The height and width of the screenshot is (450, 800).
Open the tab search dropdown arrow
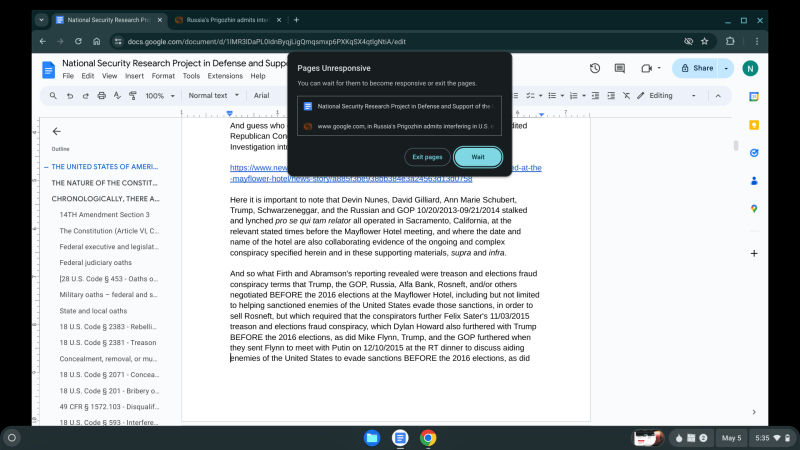41,20
